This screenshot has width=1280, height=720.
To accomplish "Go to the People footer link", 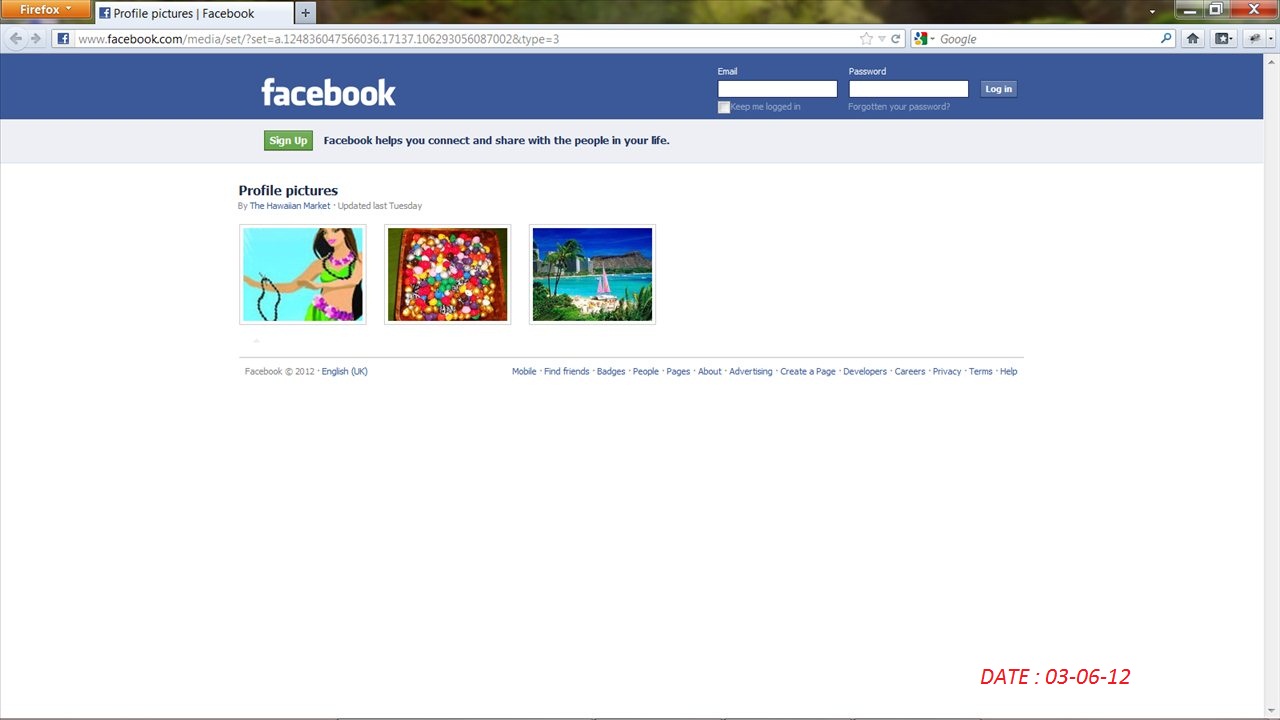I will point(646,372).
